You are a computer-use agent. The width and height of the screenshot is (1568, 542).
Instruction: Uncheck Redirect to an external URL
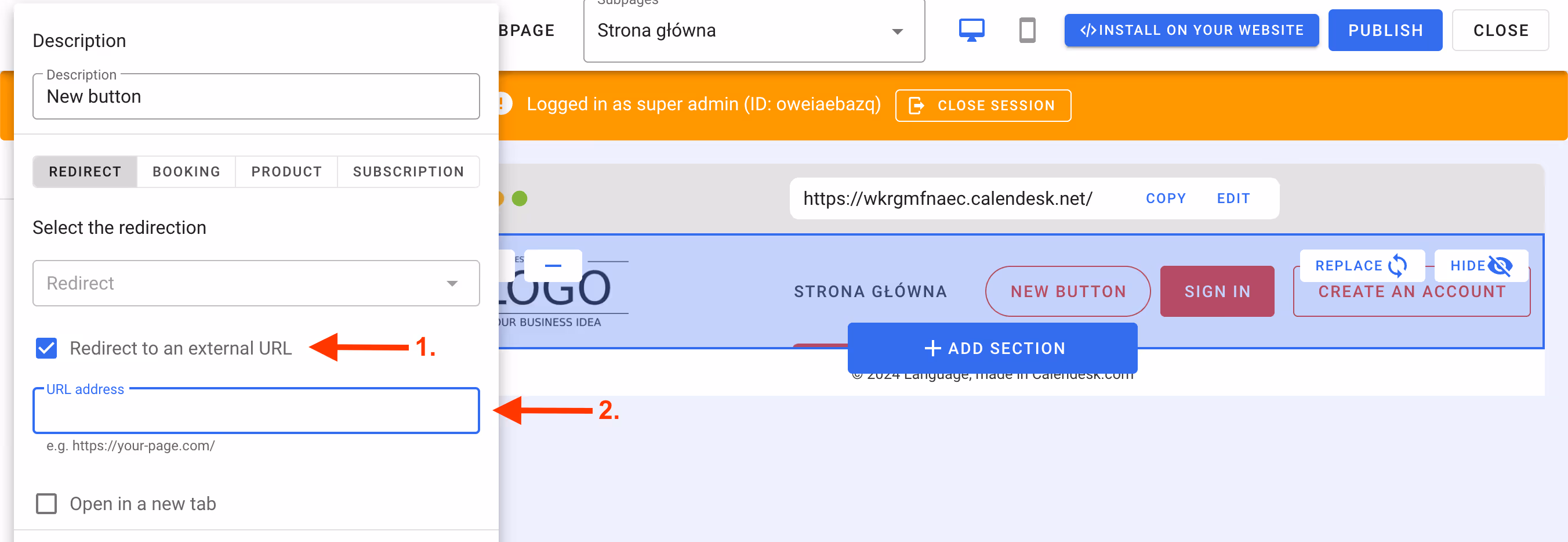pyautogui.click(x=46, y=348)
